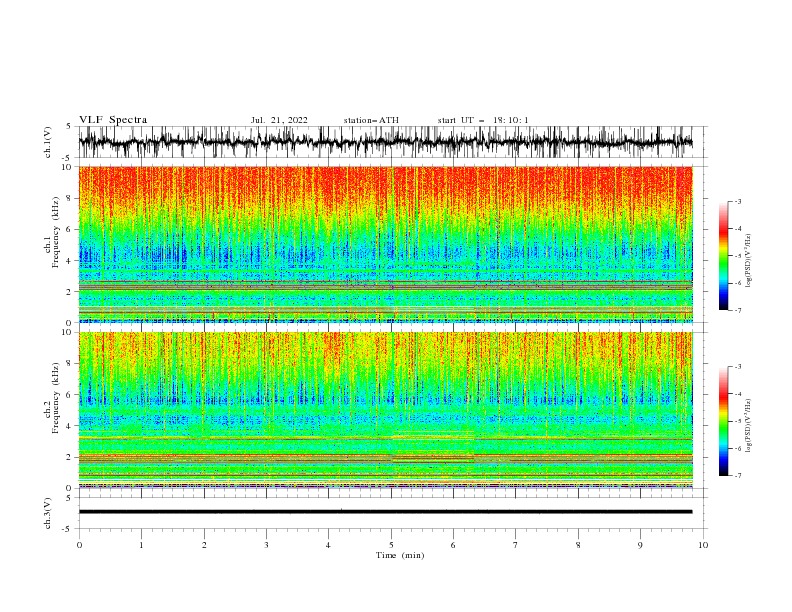Click time axis tick label "6"
792x612 pixels.
453,545
